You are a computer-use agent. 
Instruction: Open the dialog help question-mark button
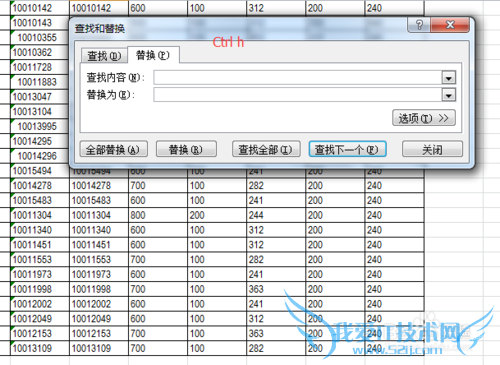tap(419, 25)
